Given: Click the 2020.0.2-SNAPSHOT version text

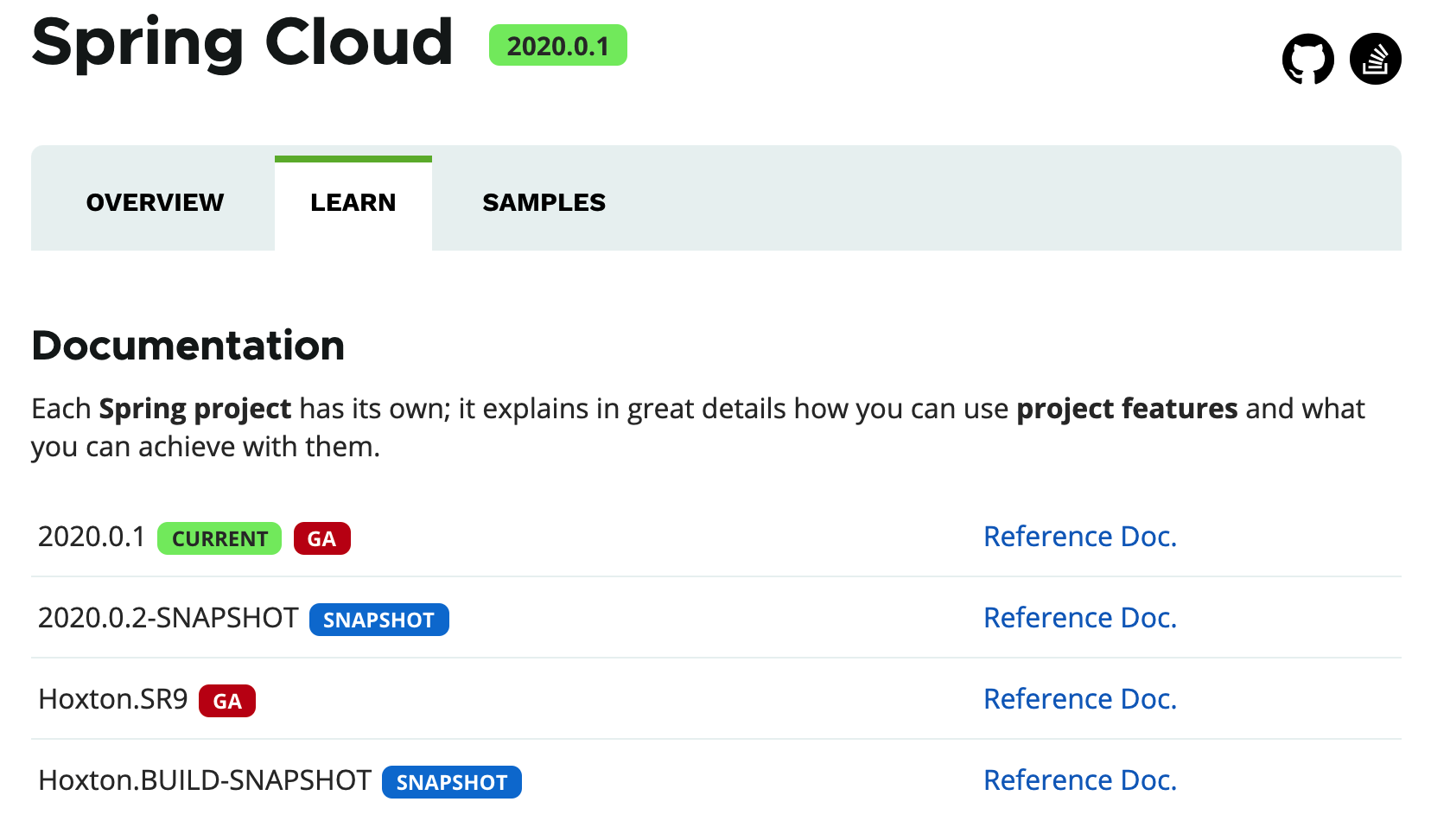Looking at the screenshot, I should [168, 618].
